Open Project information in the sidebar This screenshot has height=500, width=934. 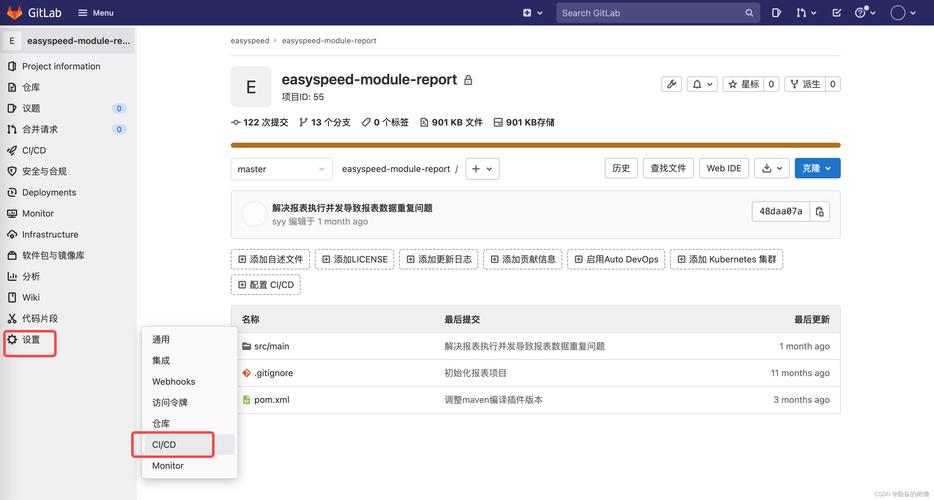coord(61,66)
